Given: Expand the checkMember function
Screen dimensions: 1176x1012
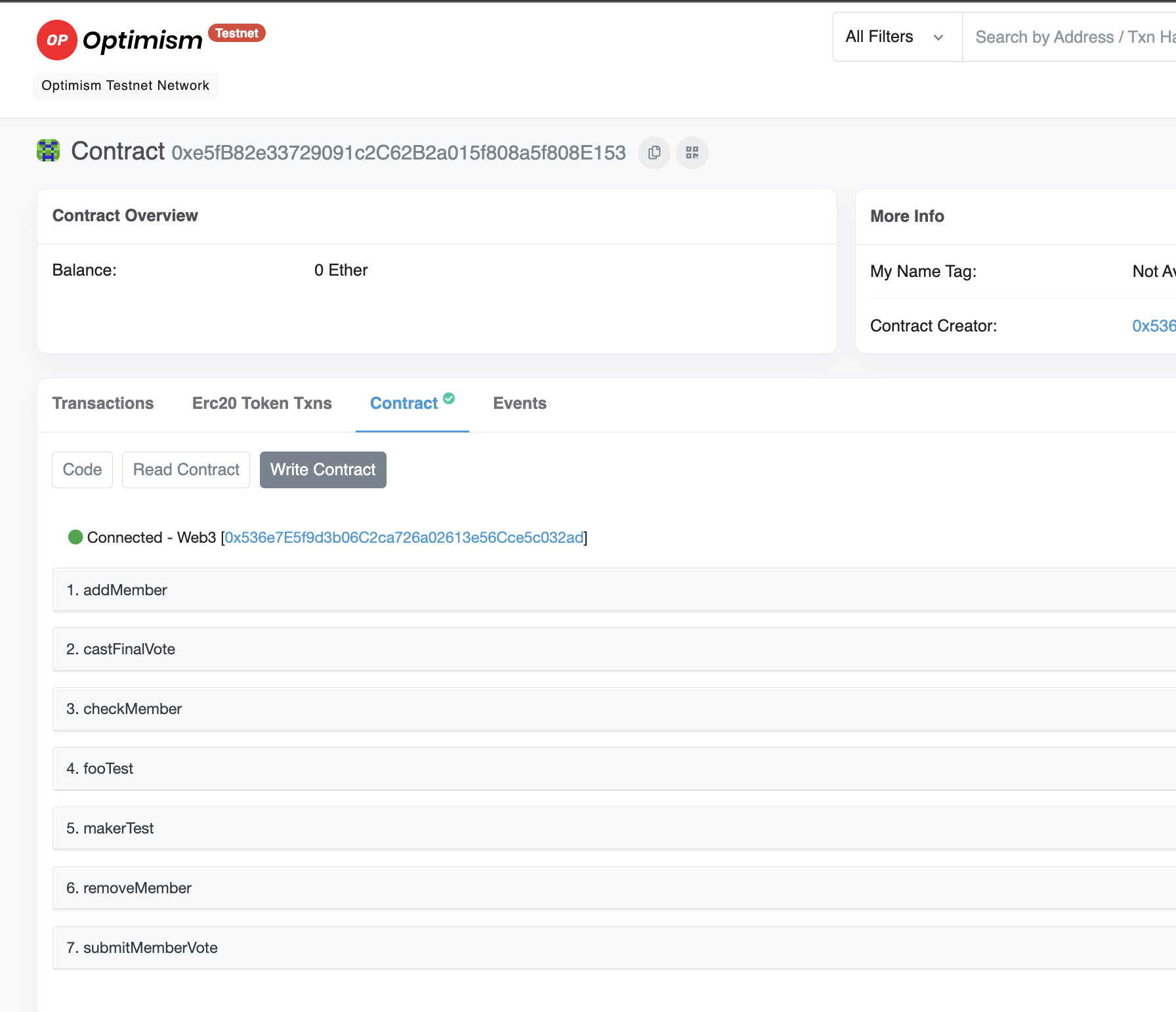Looking at the screenshot, I should point(614,709).
